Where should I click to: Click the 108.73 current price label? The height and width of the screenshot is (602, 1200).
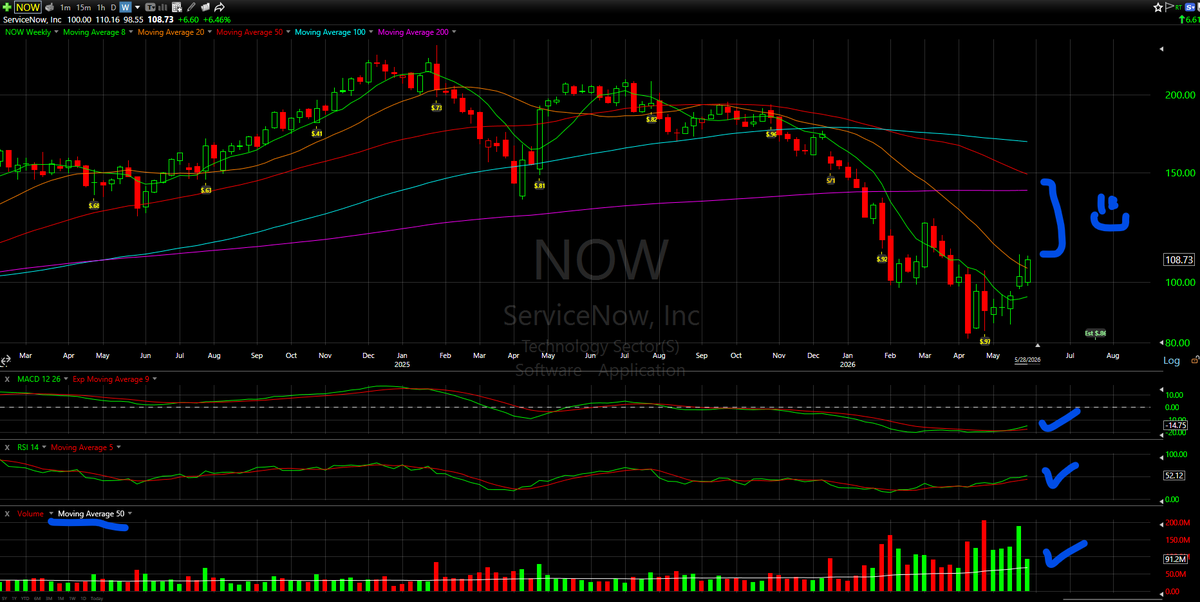coord(1179,260)
